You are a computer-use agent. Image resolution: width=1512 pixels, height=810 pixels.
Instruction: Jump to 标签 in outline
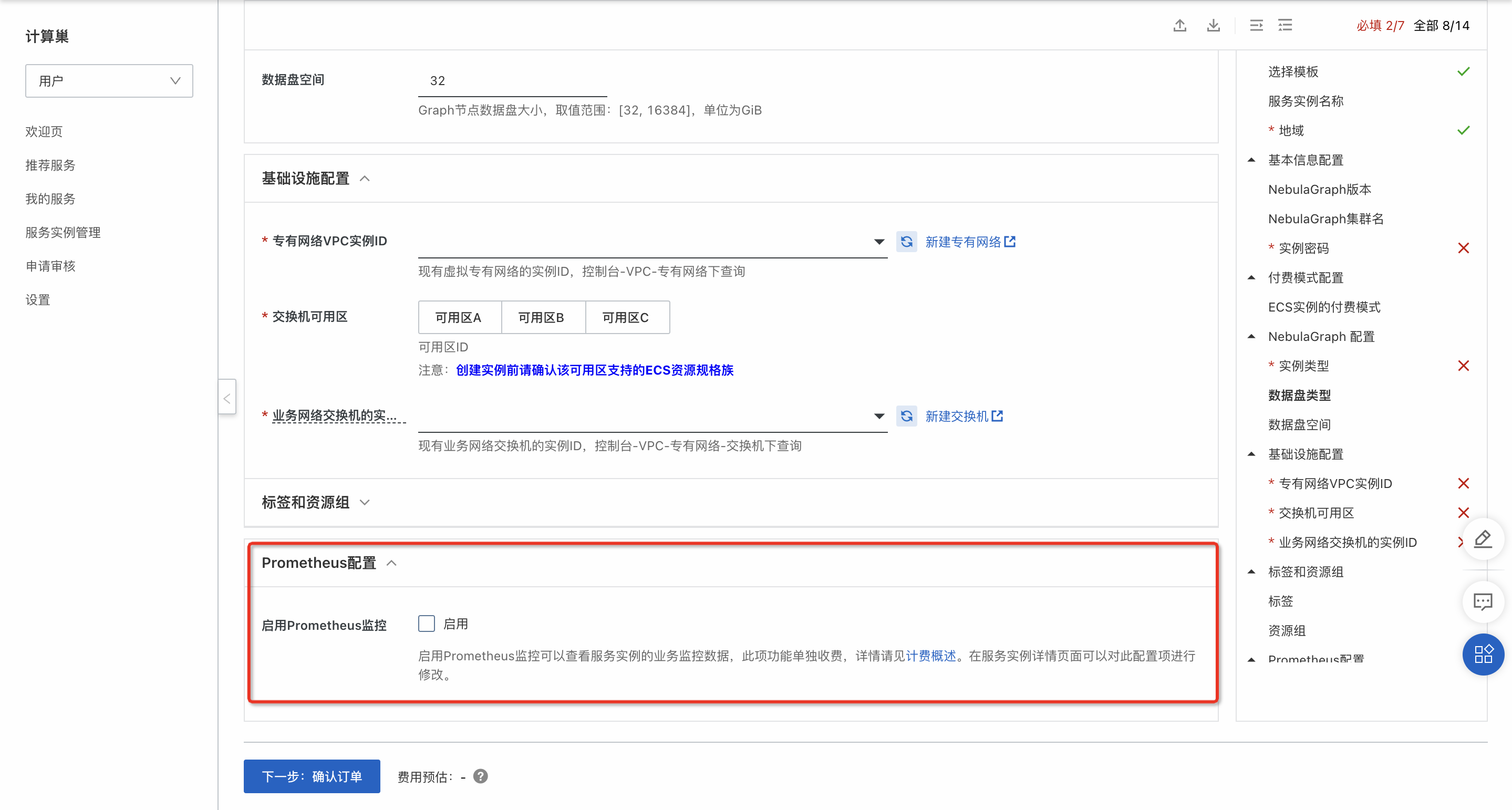[1280, 600]
